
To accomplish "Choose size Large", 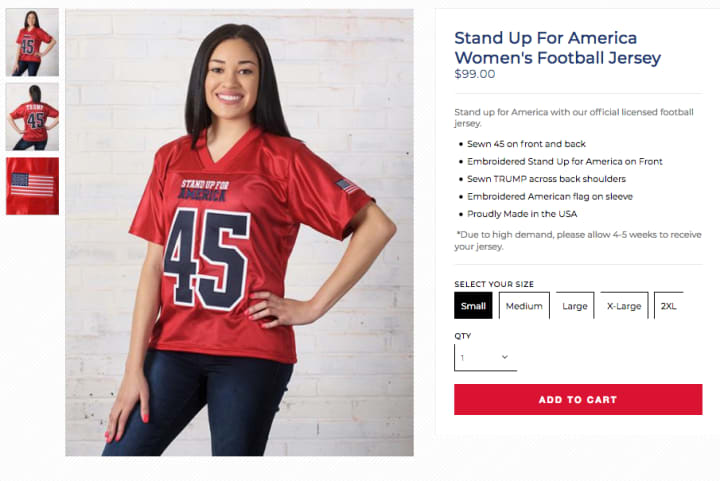I will pos(575,306).
